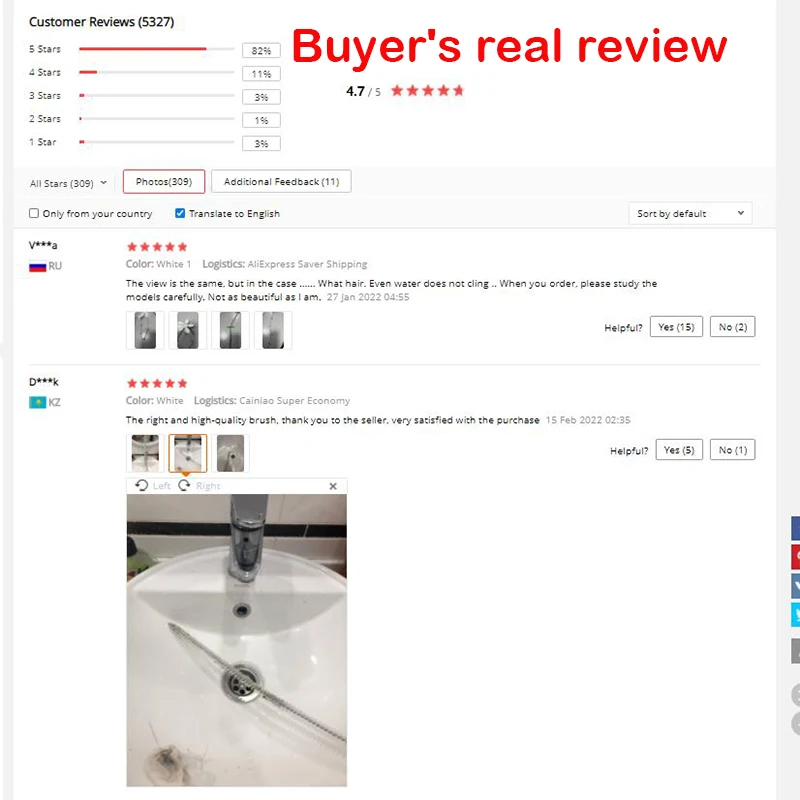Enable the Only from your country checkbox
The height and width of the screenshot is (800, 800).
(x=34, y=213)
